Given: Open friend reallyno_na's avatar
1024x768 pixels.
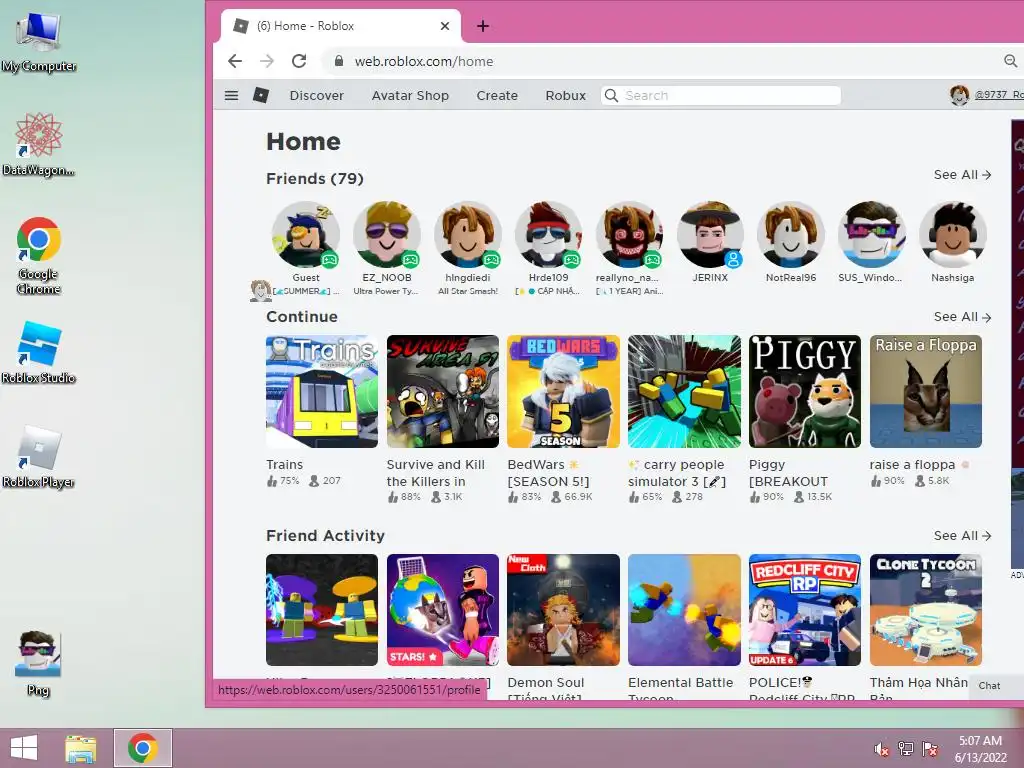Looking at the screenshot, I should point(630,235).
